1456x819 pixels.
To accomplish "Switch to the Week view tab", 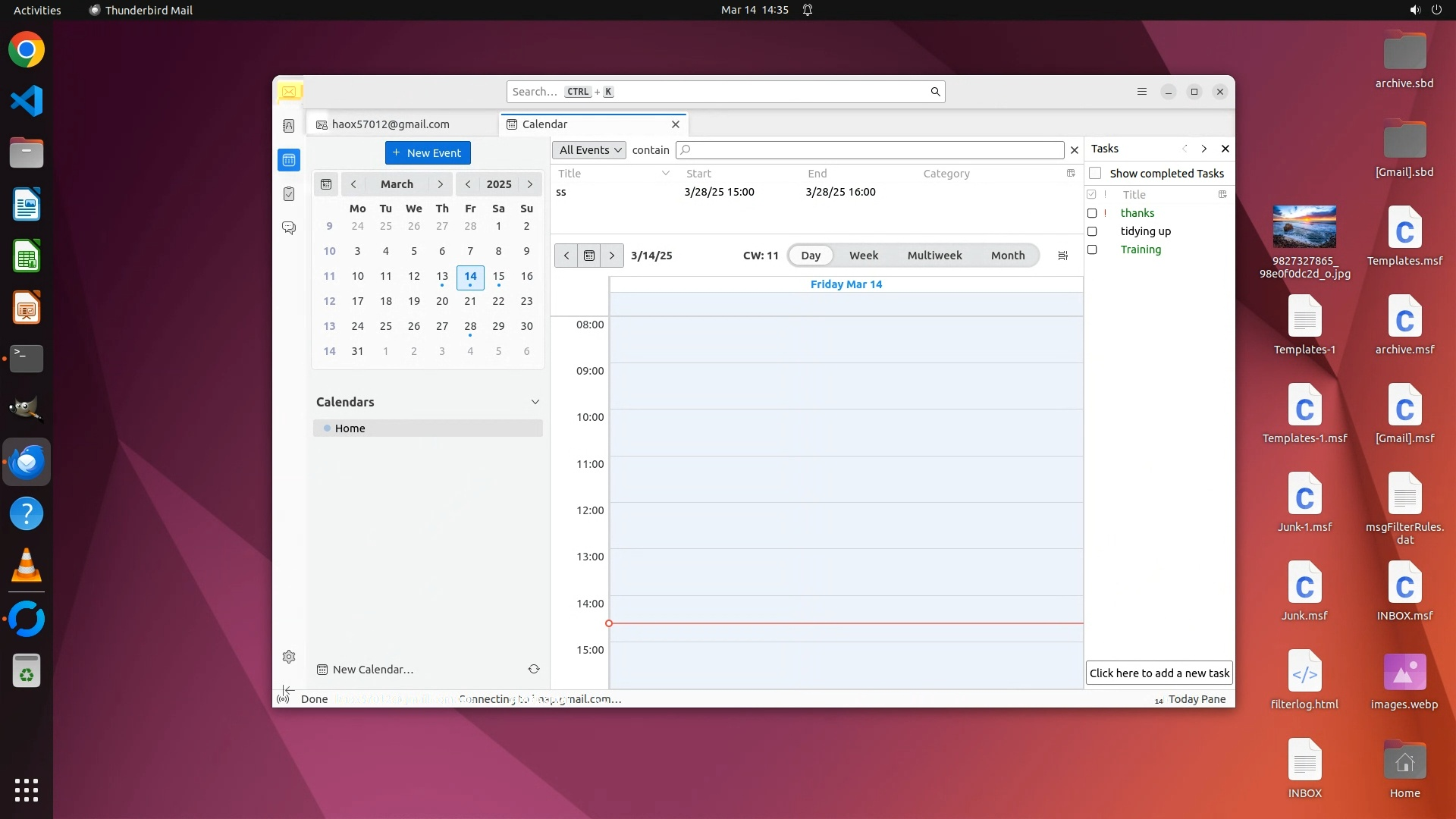I will pyautogui.click(x=863, y=256).
